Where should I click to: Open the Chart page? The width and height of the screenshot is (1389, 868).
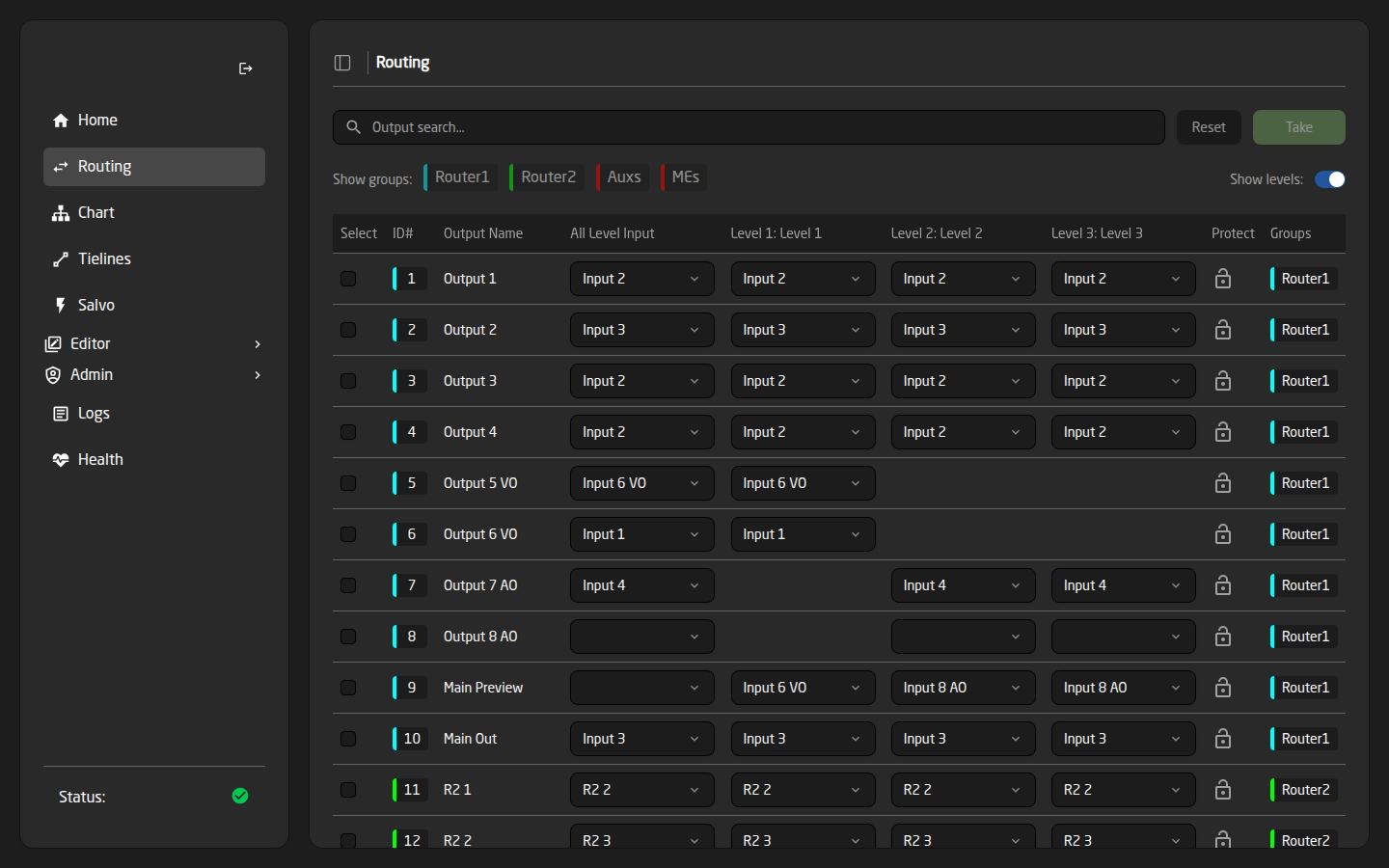[x=154, y=213]
